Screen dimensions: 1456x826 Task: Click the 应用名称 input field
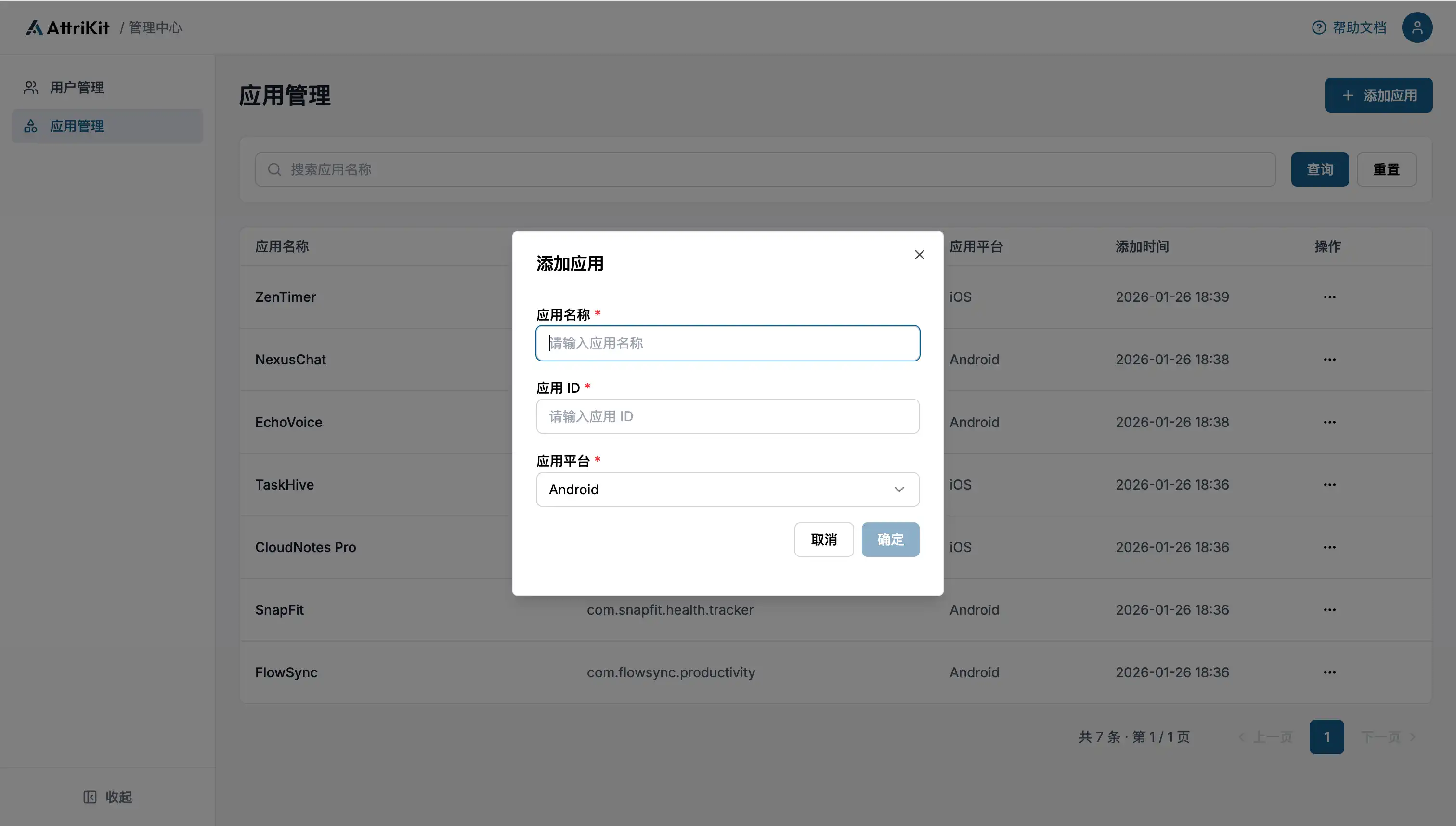728,343
